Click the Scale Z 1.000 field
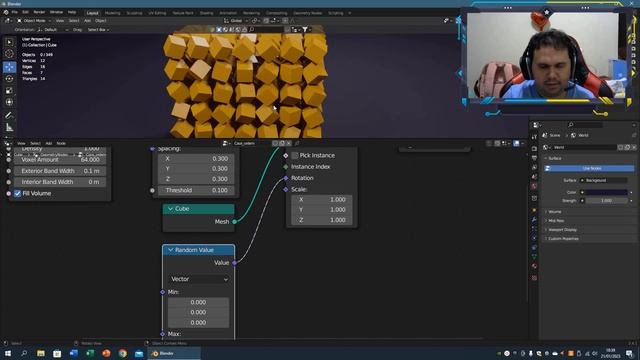 [x=321, y=220]
